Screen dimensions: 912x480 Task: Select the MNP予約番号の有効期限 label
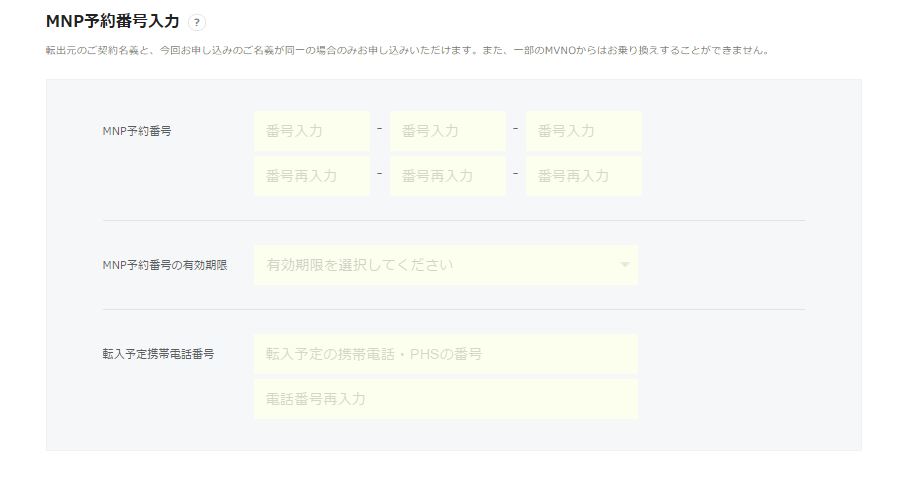[x=165, y=265]
